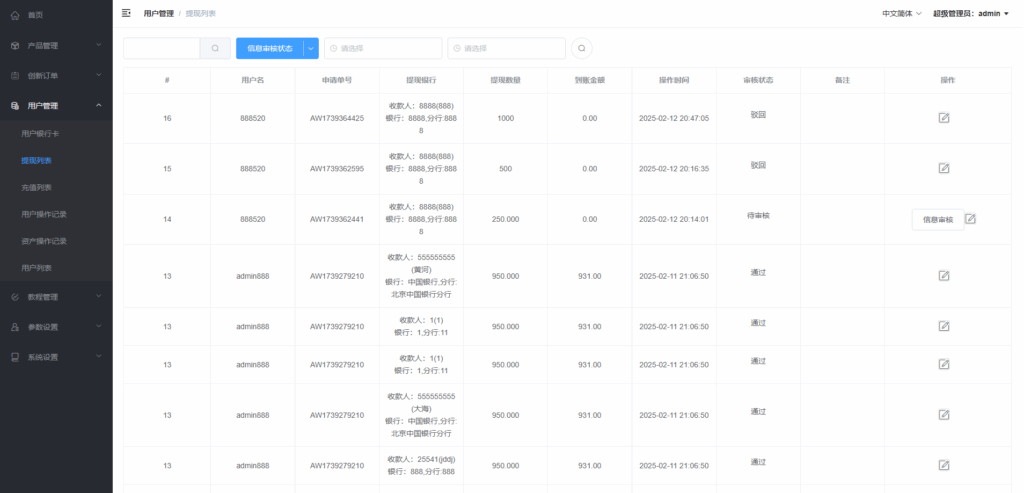This screenshot has height=493, width=1024.
Task: Click order number AW1739364425
Action: (337, 118)
